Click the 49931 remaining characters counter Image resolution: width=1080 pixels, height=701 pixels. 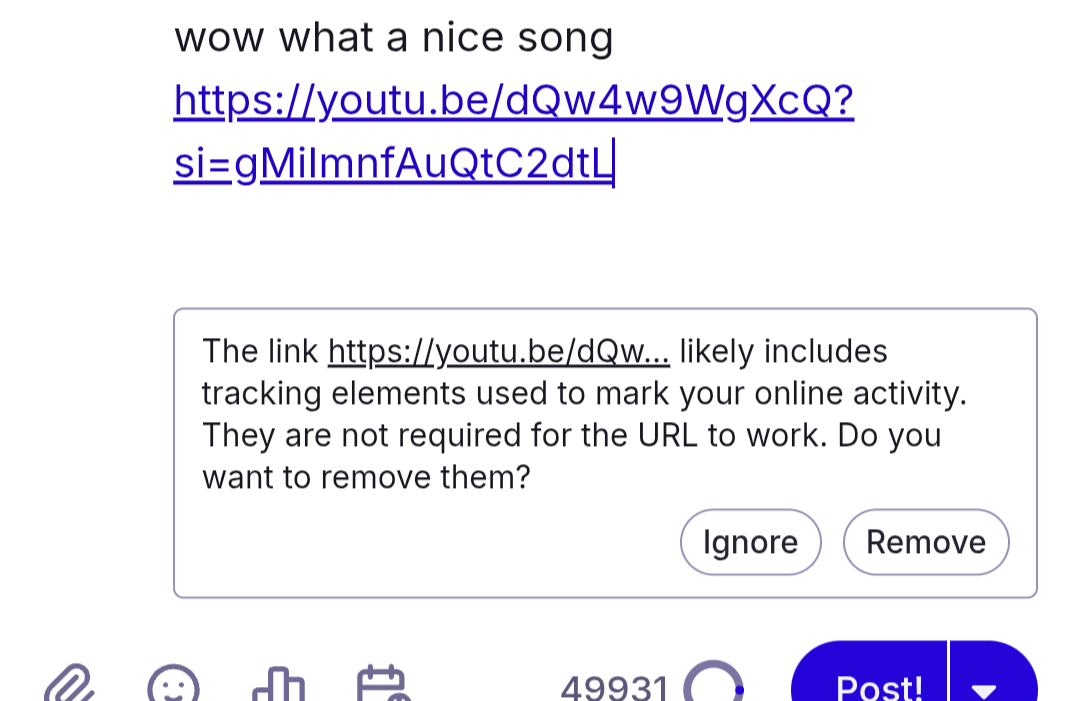coord(614,686)
